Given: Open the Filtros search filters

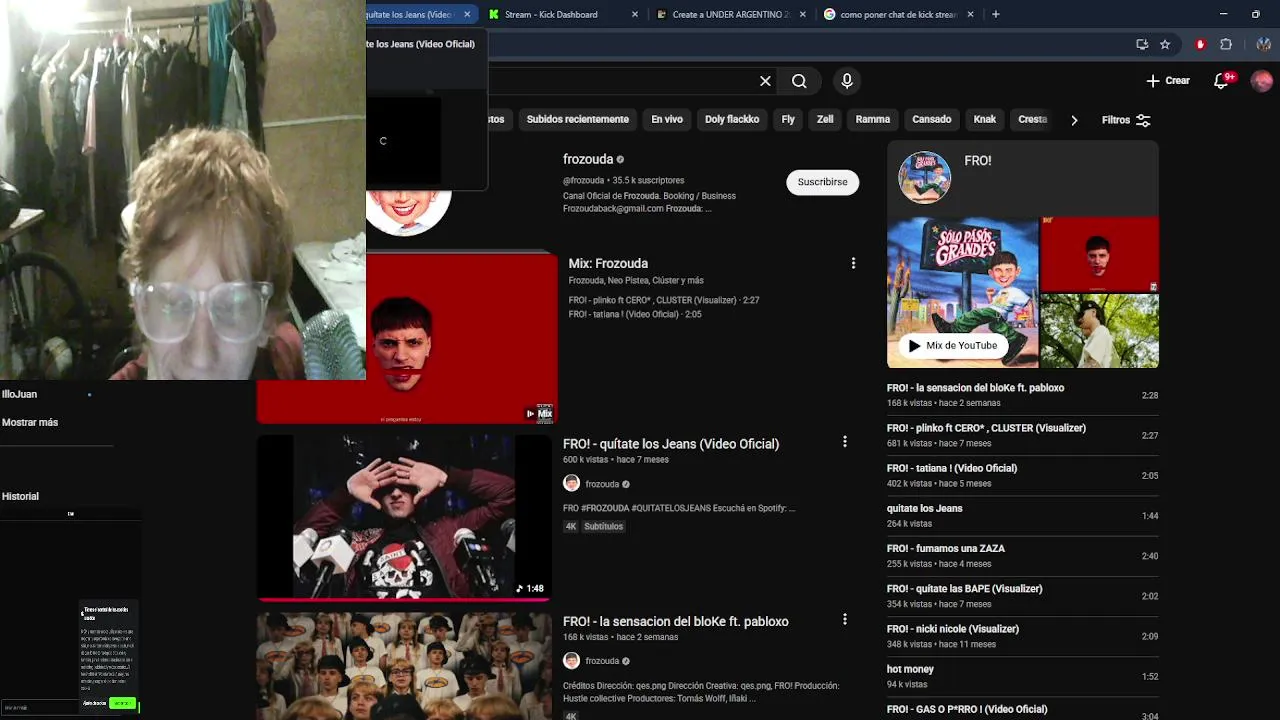Looking at the screenshot, I should (x=1126, y=120).
